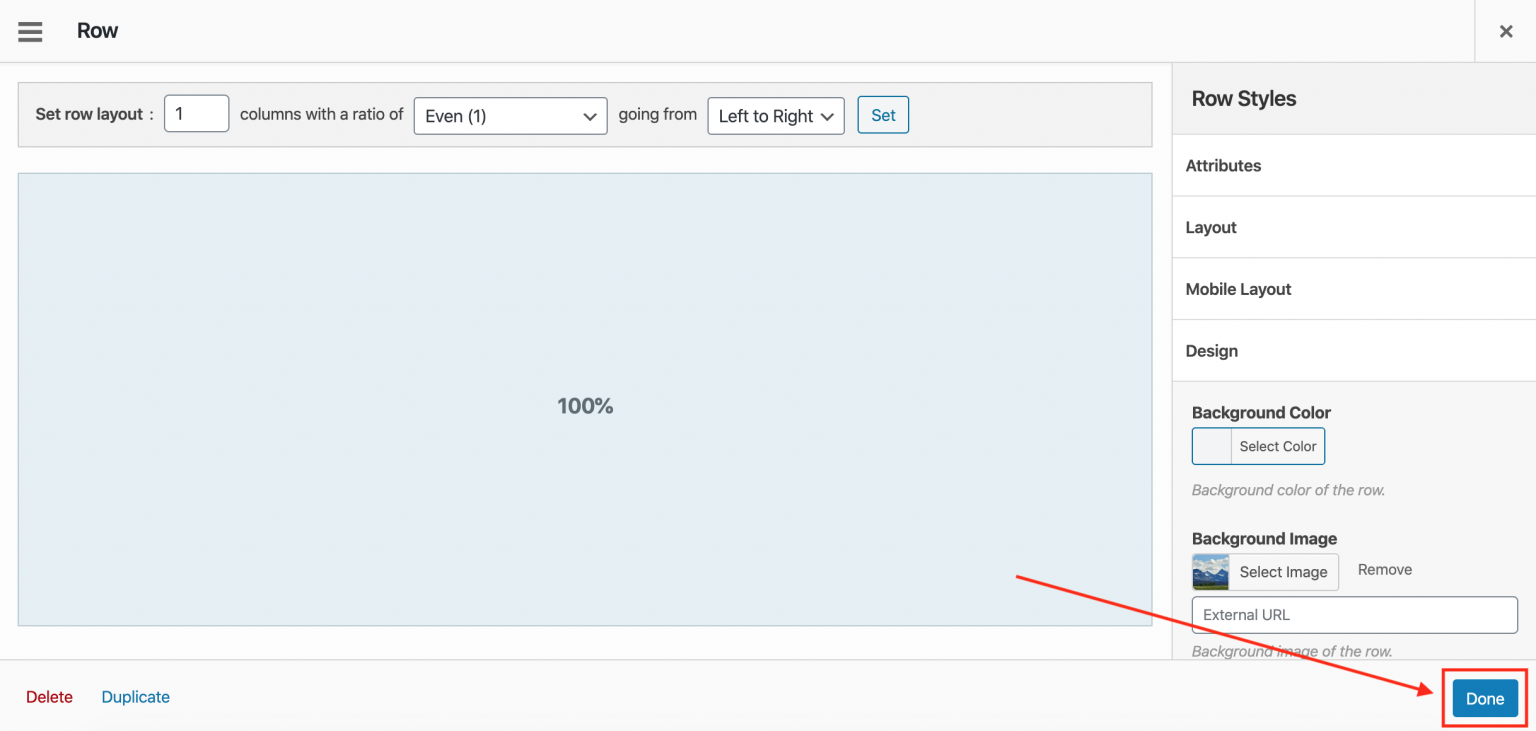This screenshot has height=731, width=1536.
Task: Select the 100% column cell
Action: click(x=585, y=400)
